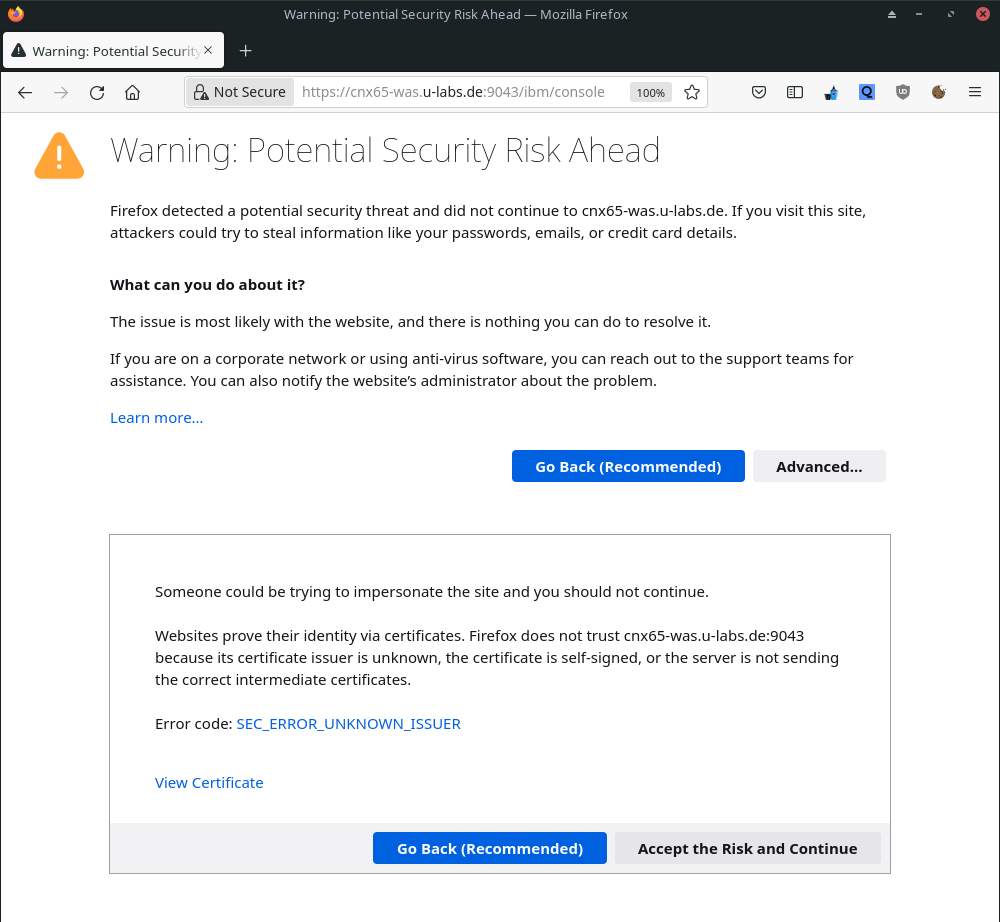The width and height of the screenshot is (1000, 922).
Task: Open the Firefox hamburger application menu
Action: (975, 92)
